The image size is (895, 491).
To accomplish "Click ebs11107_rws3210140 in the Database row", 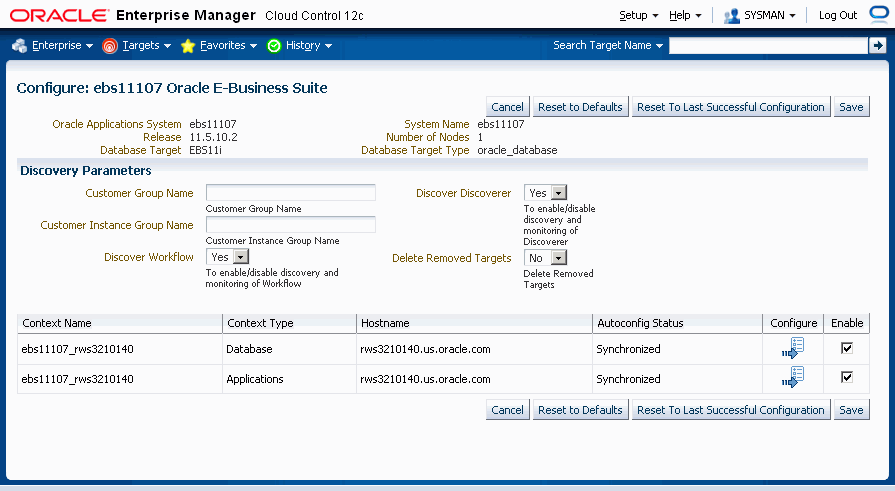I will click(77, 349).
